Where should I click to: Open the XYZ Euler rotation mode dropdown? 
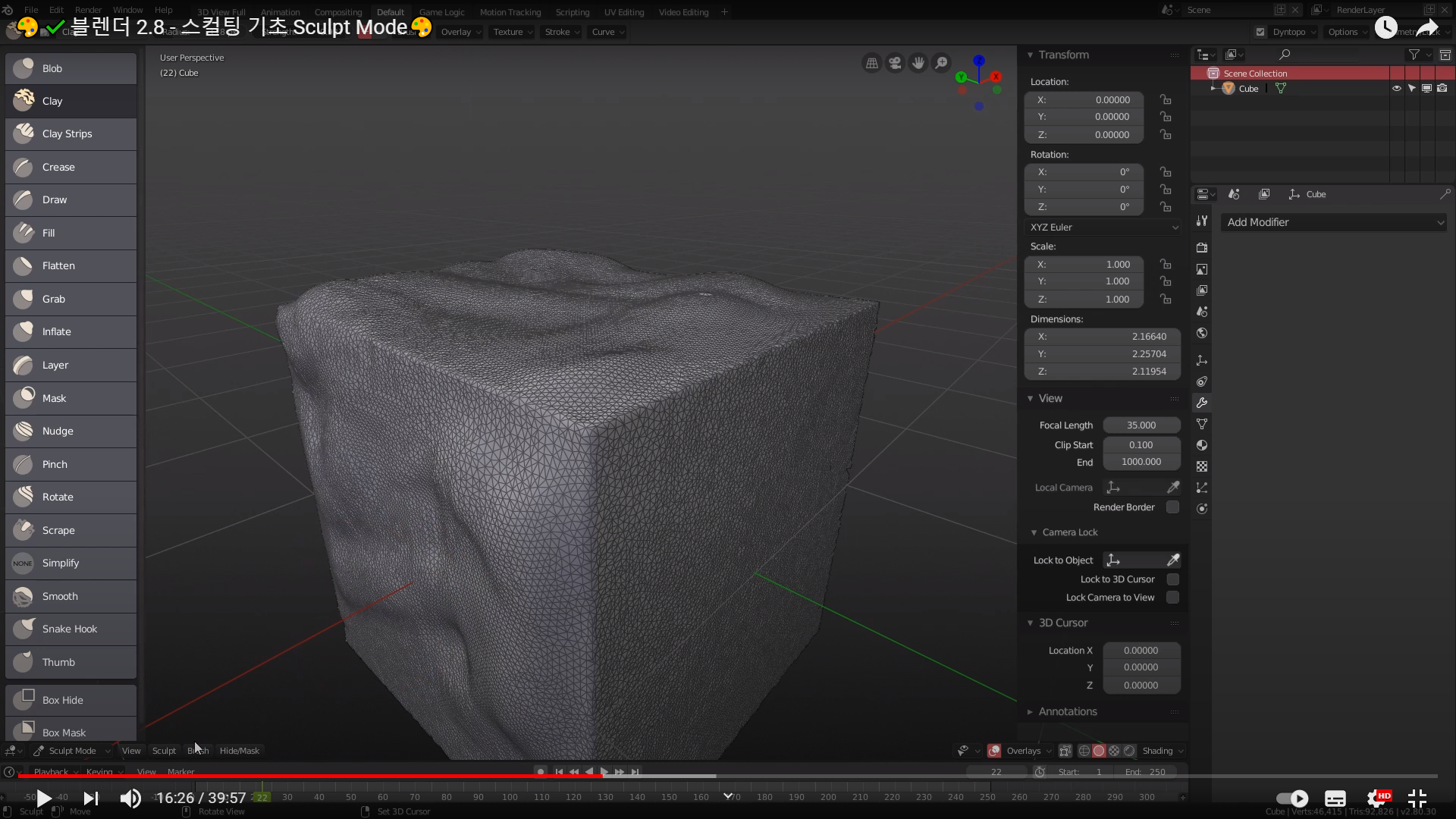(1103, 227)
